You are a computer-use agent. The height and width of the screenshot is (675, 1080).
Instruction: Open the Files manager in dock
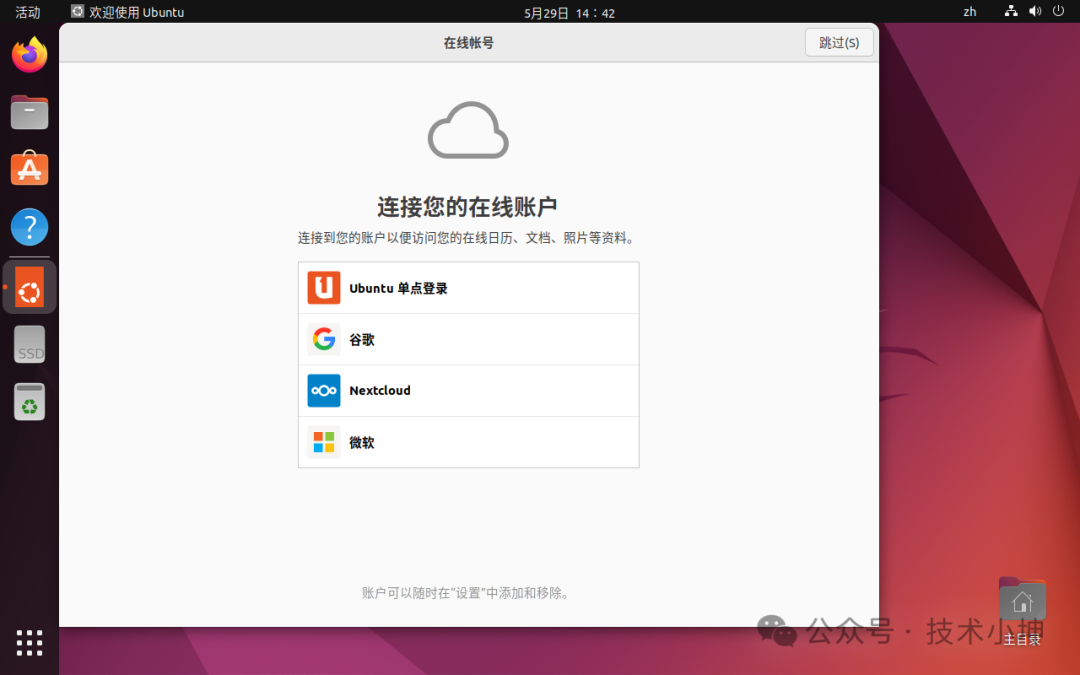click(x=29, y=112)
